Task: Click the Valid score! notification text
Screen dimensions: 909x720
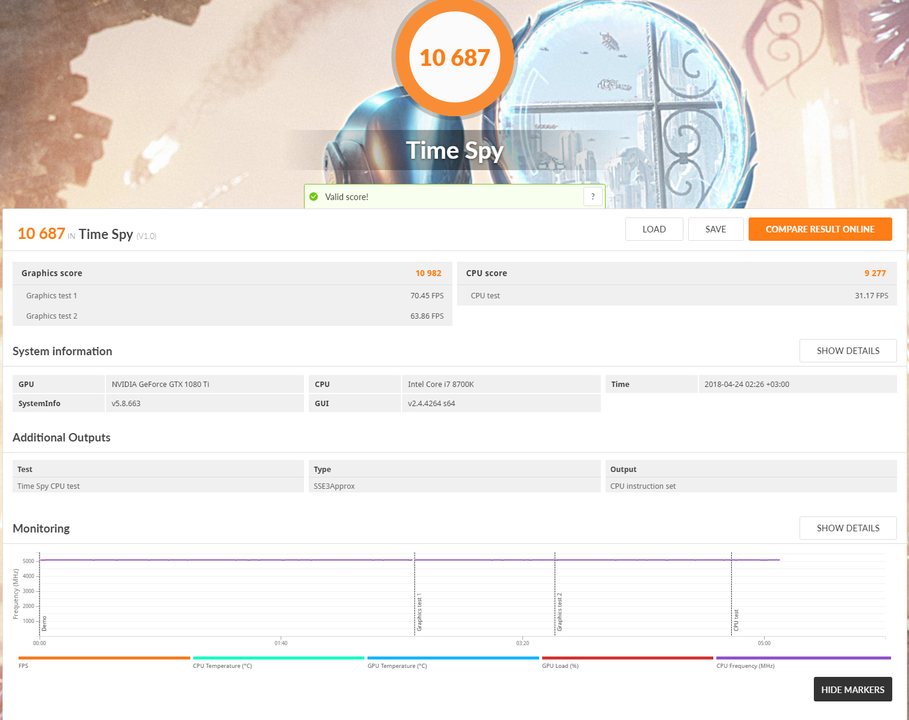Action: [347, 197]
